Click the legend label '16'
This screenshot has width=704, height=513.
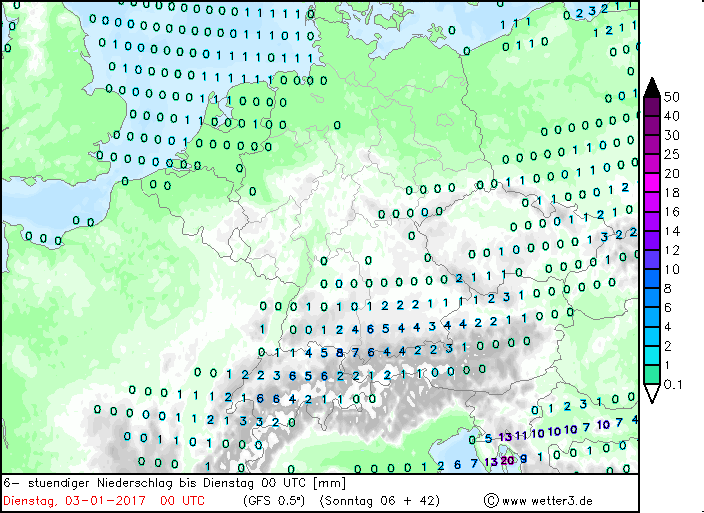tap(672, 212)
